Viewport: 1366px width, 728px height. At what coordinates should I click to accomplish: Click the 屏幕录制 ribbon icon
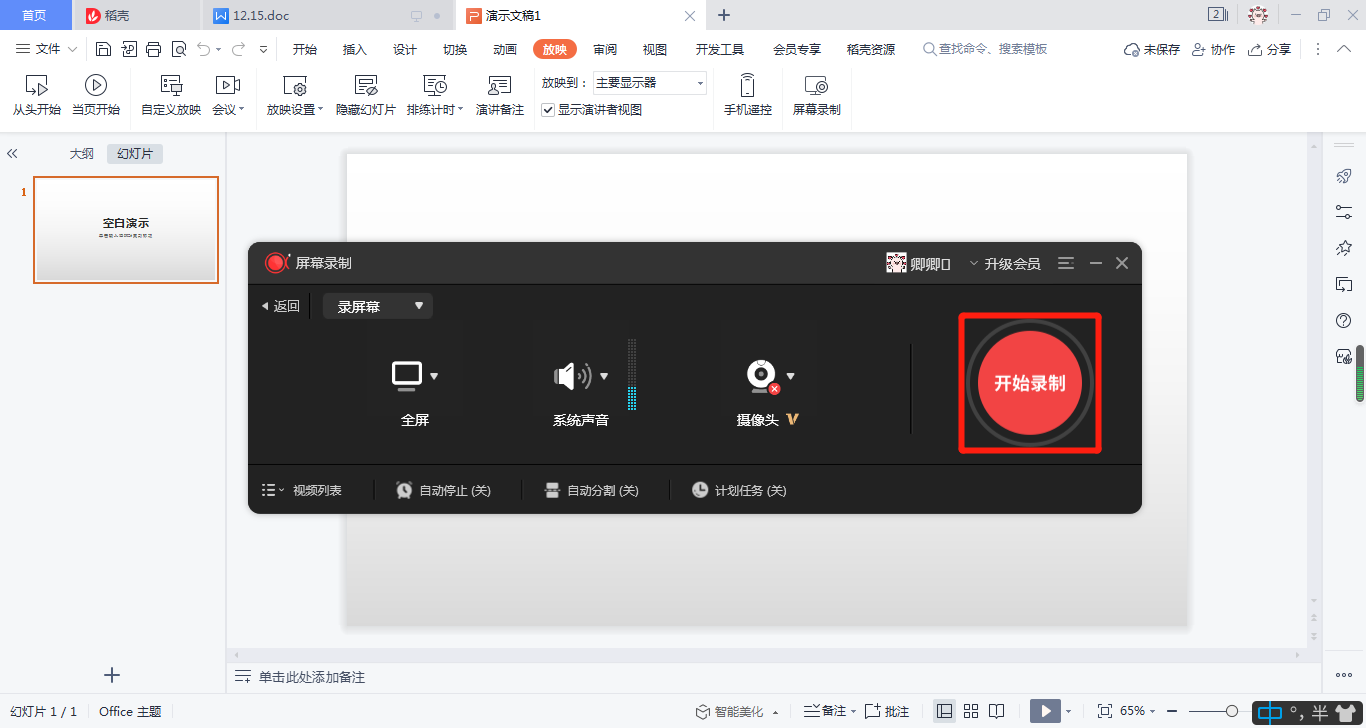[816, 86]
